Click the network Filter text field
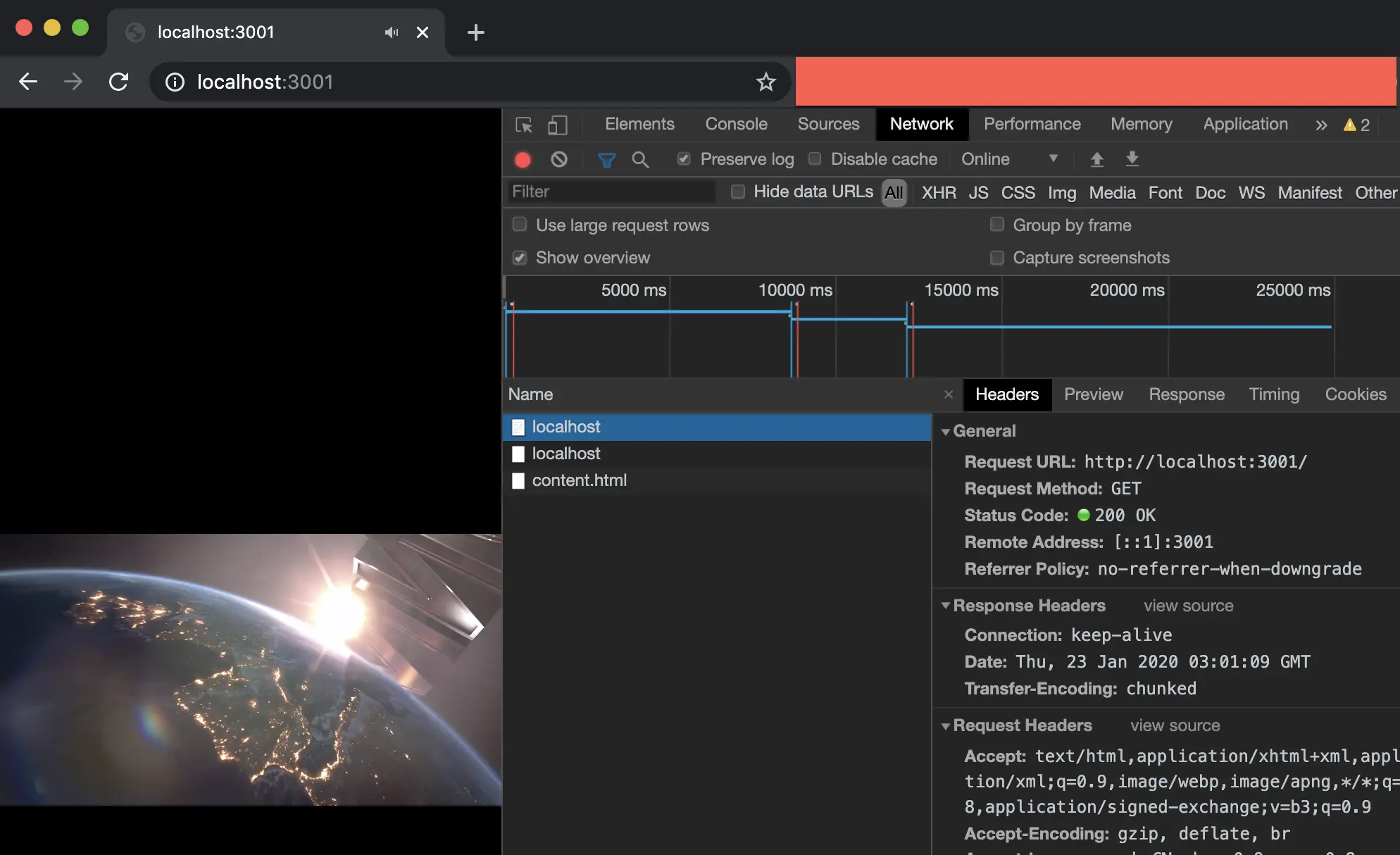 tap(611, 192)
